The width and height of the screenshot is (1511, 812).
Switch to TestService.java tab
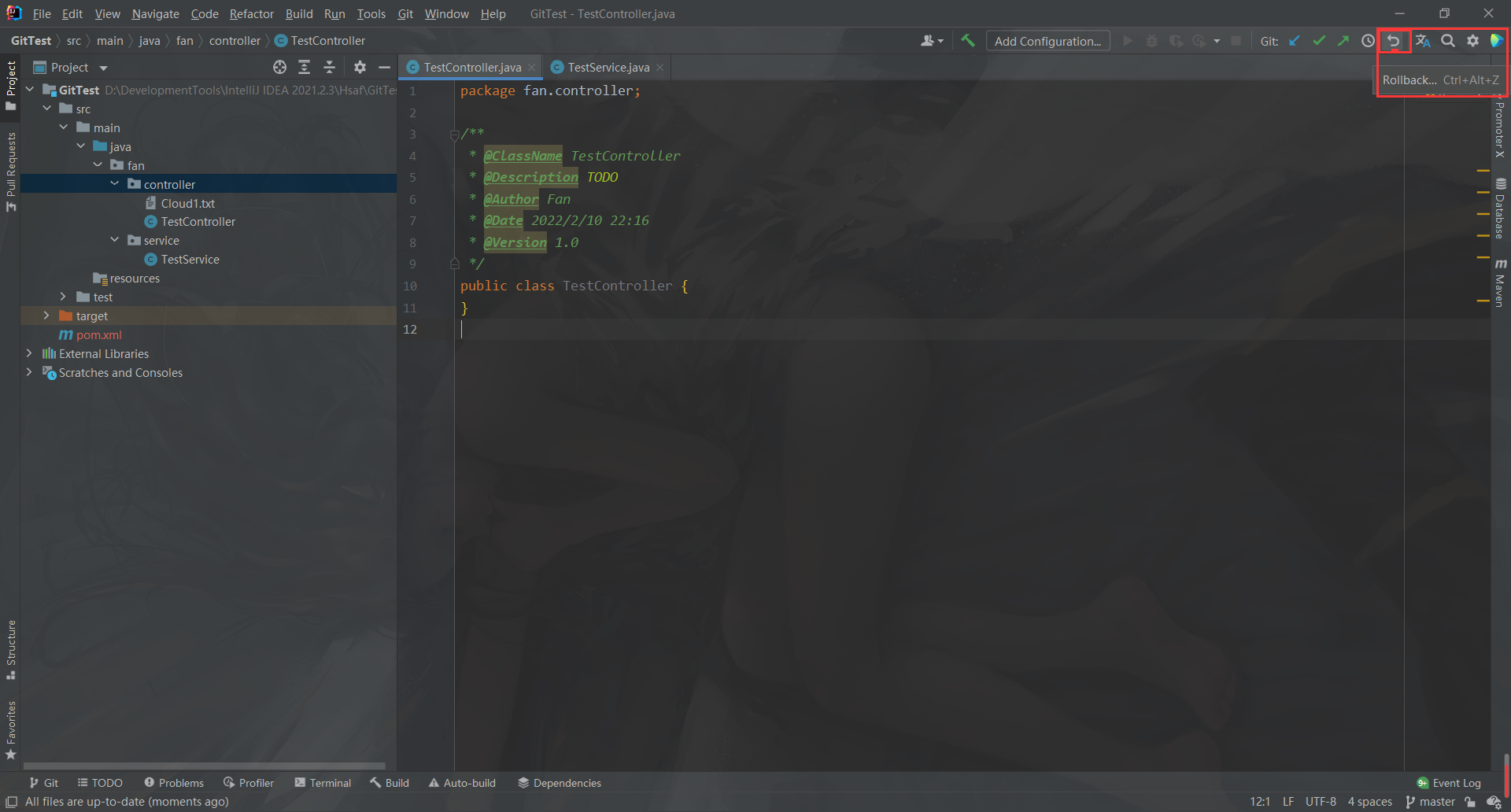click(608, 68)
